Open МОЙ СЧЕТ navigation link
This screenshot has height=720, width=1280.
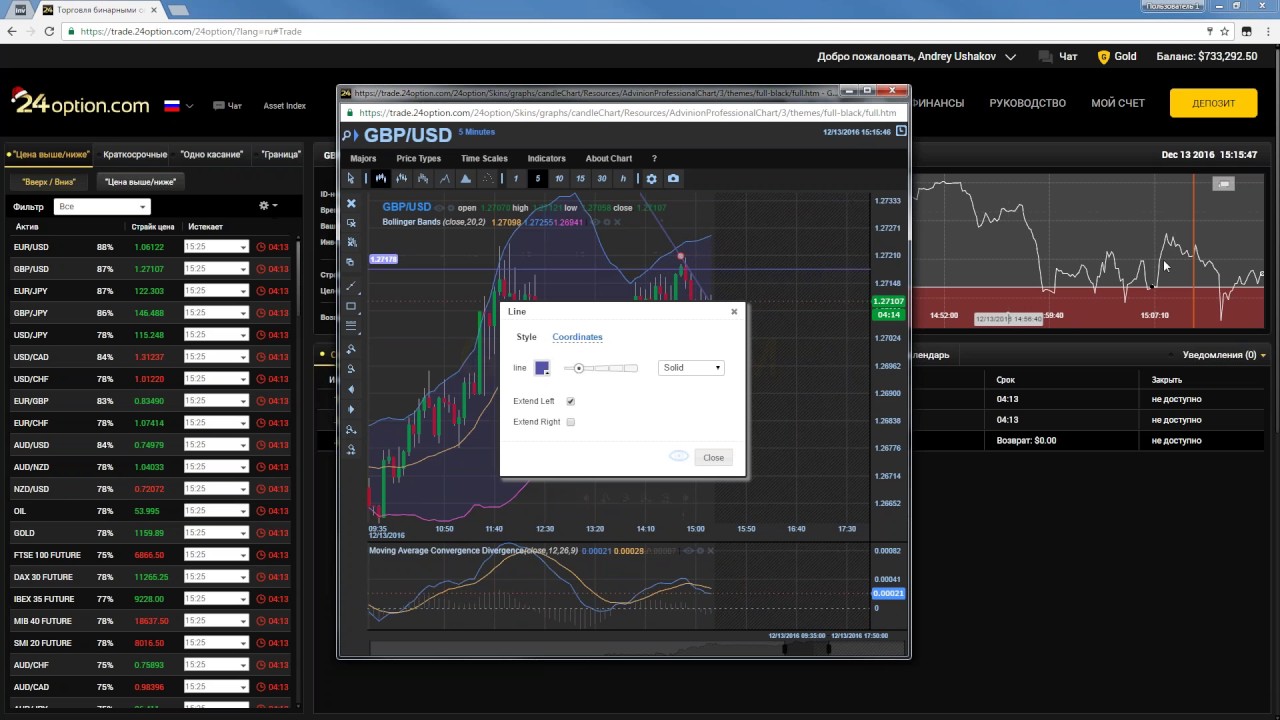(1118, 103)
